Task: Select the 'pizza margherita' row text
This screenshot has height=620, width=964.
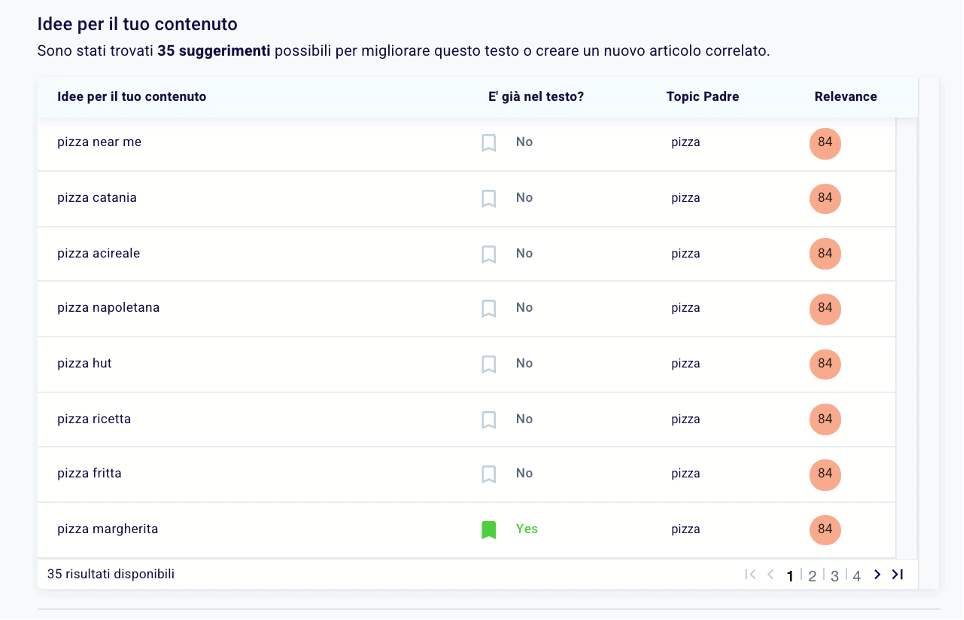Action: 108,529
